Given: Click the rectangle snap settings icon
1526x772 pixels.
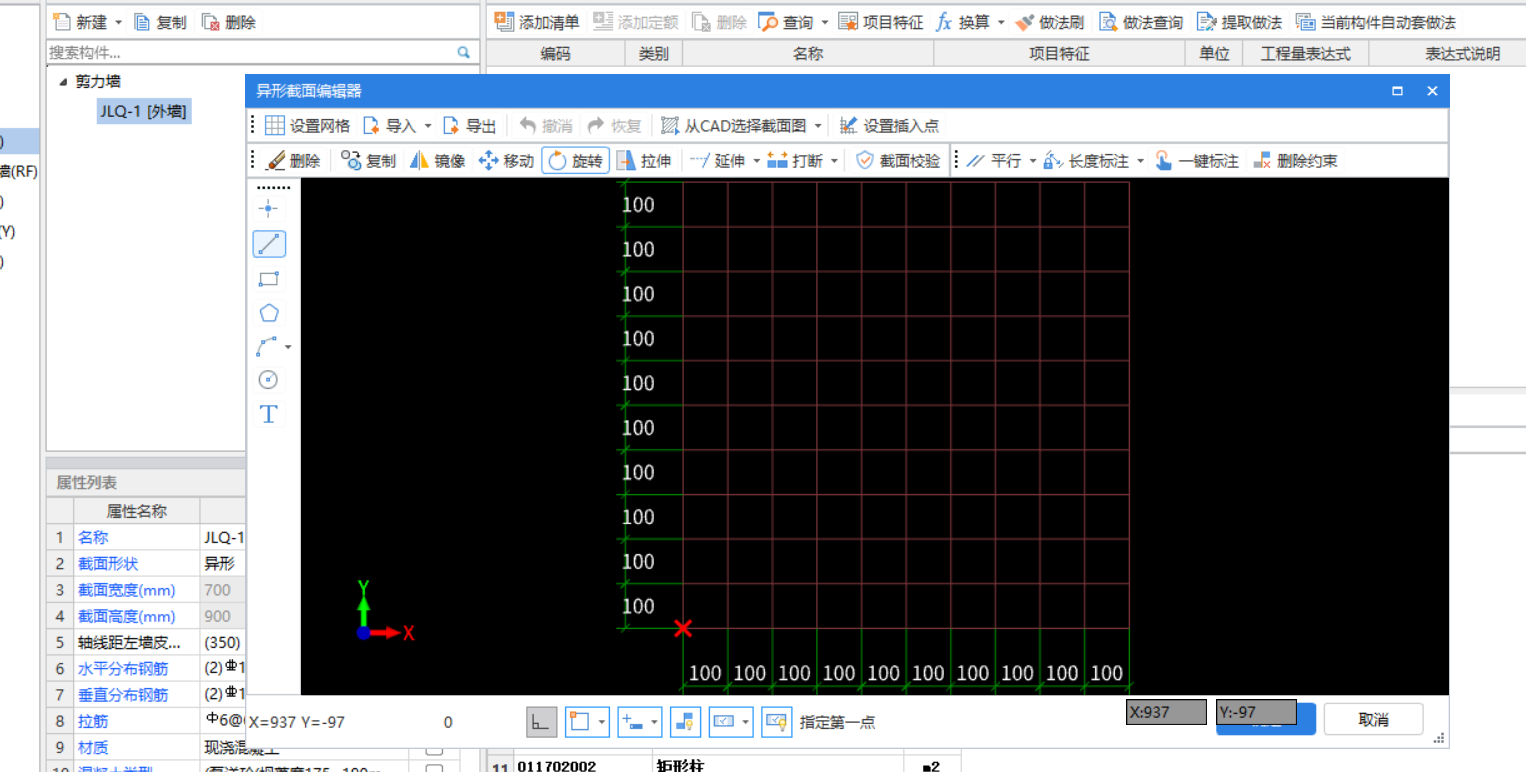Looking at the screenshot, I should coord(579,721).
